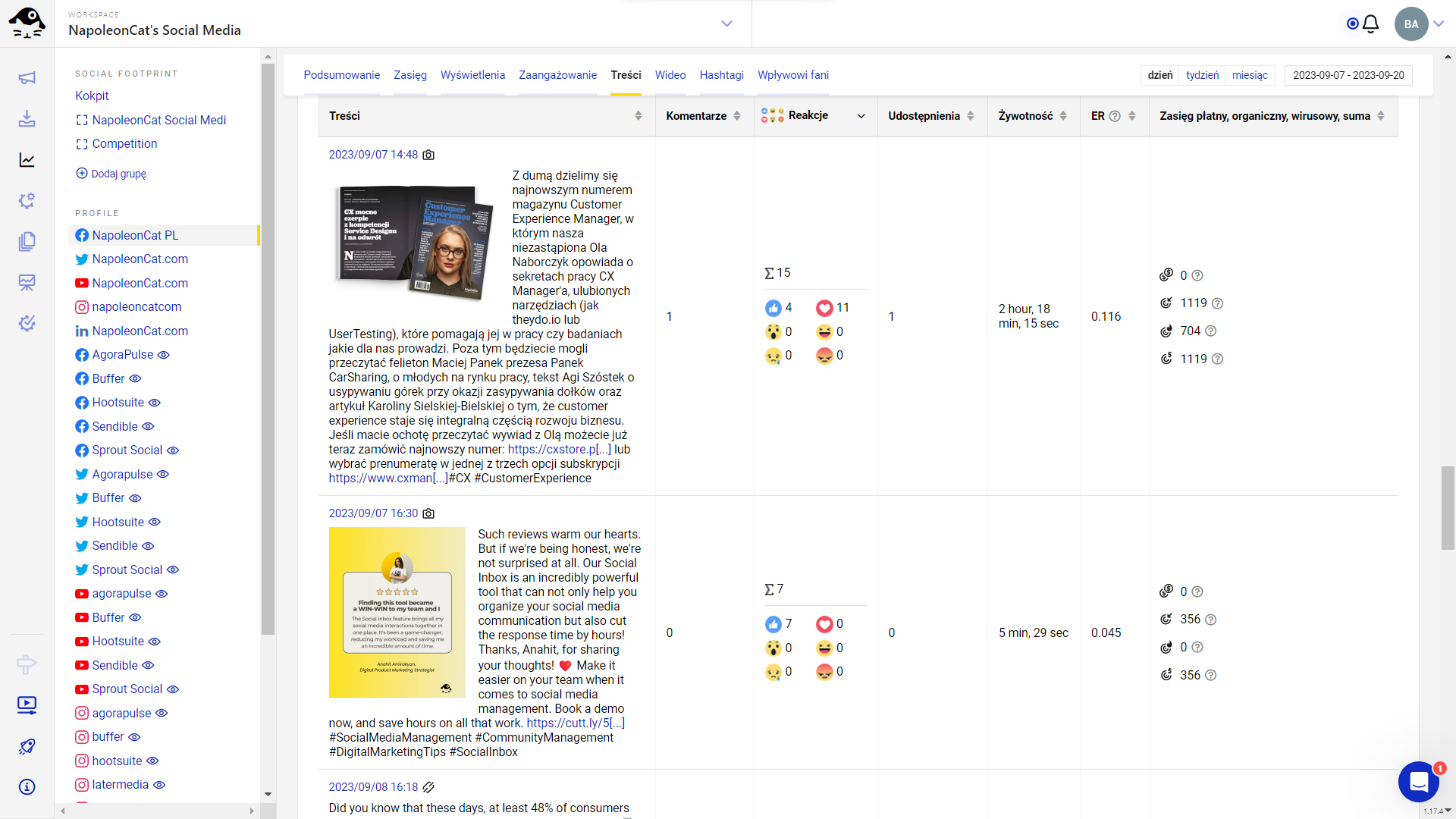Switch to the Hashtagi tab
Screen dimensions: 1456x819
click(x=722, y=75)
